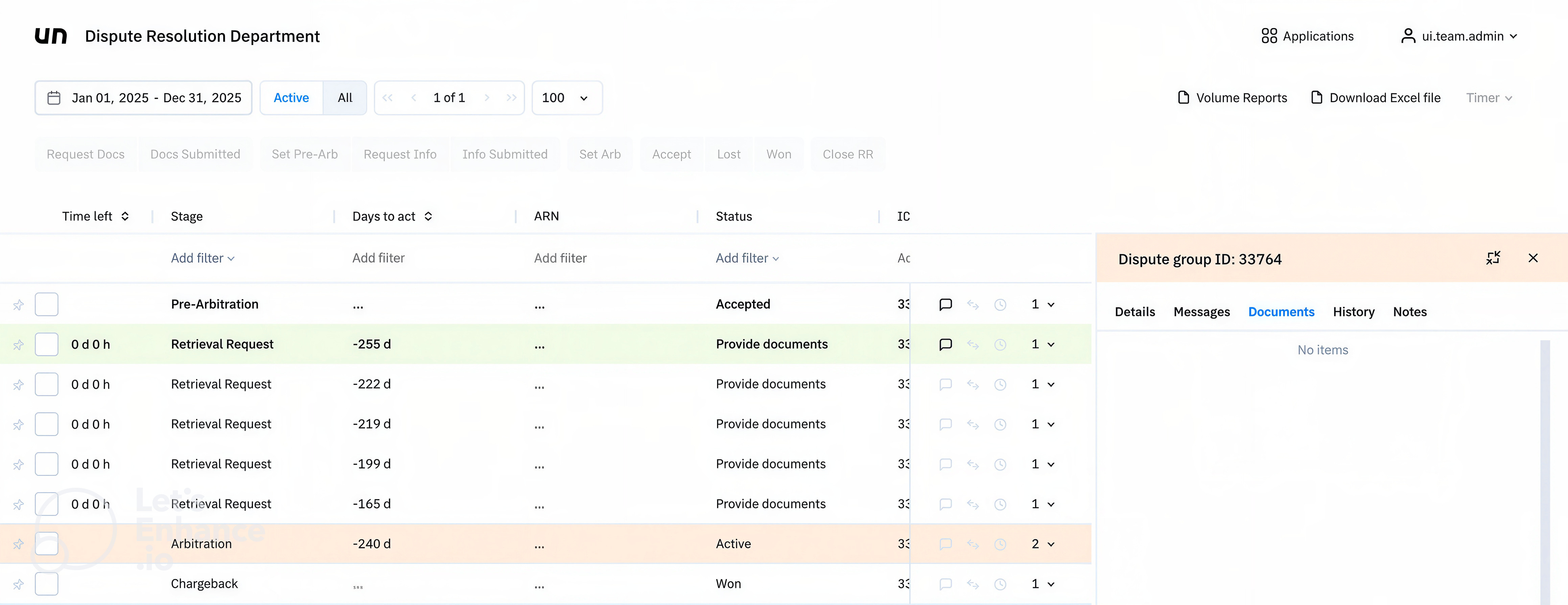1568x605 pixels.
Task: Switch list to Active disputes
Action: point(291,98)
